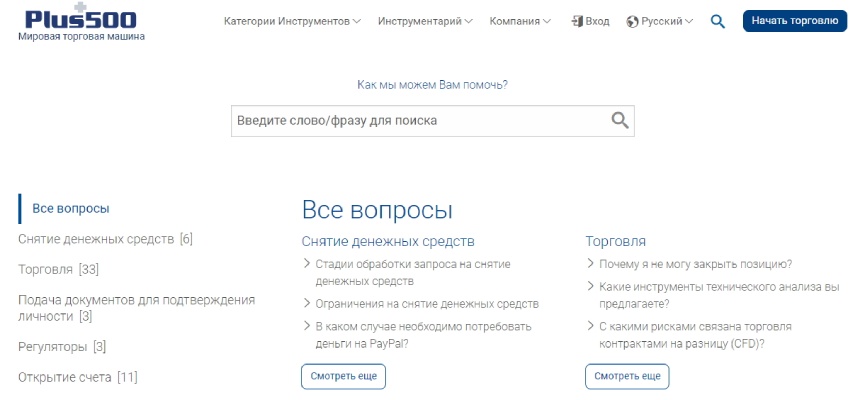Click the Снятие денежных средств section heading
Viewport: 865px width, 400px height.
click(388, 241)
